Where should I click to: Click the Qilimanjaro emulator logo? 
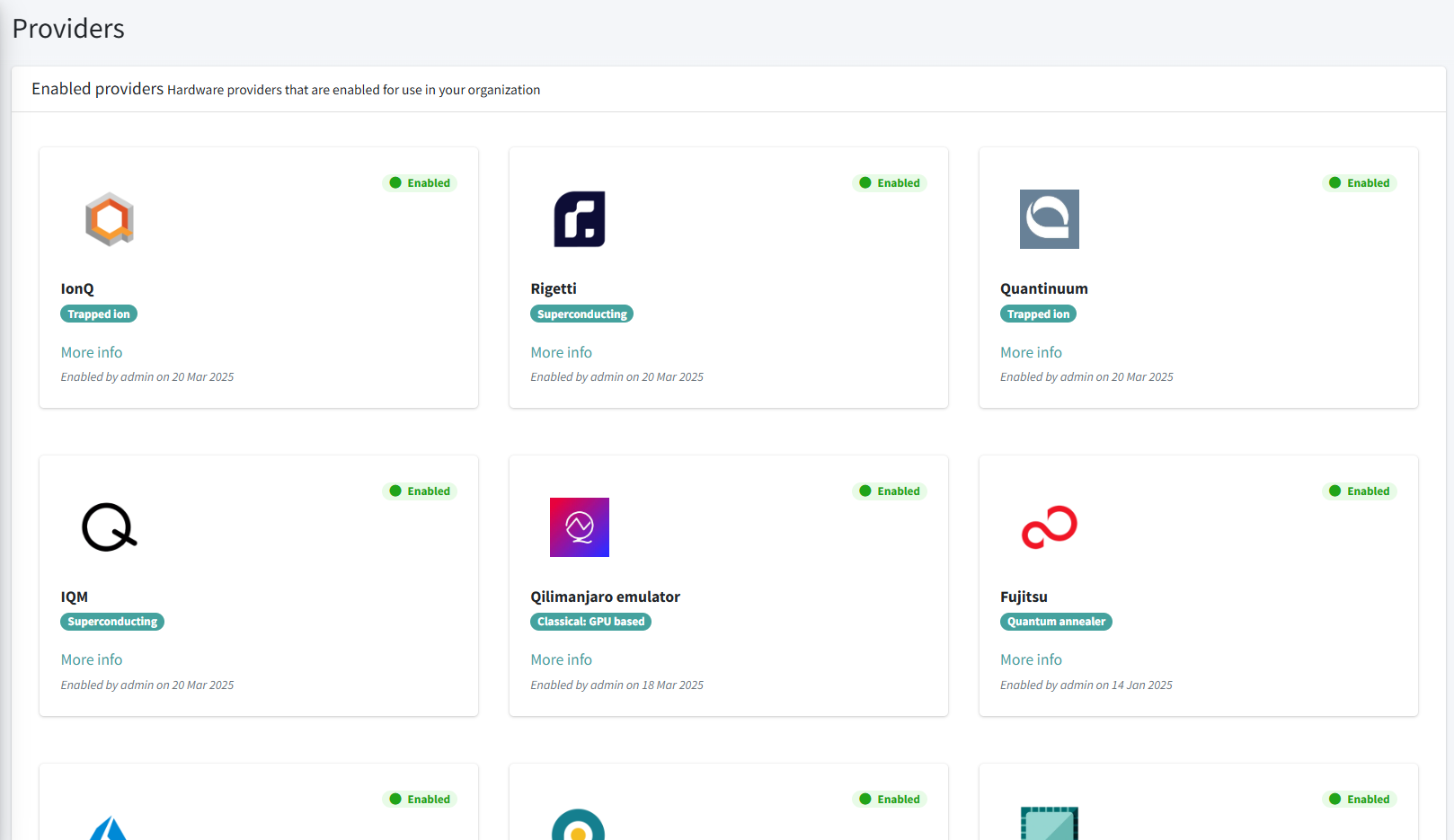click(579, 527)
